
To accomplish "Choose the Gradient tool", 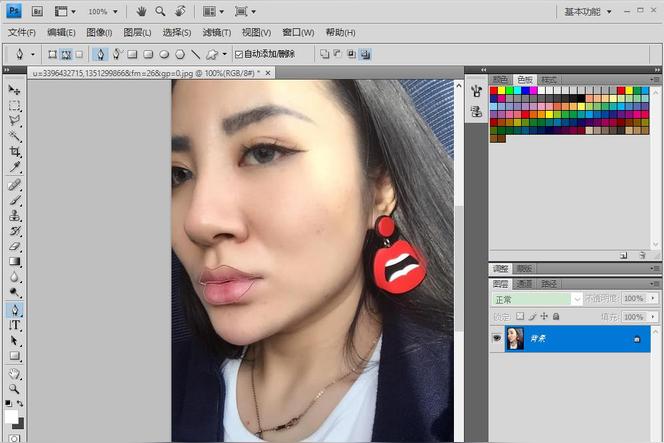I will coord(15,262).
